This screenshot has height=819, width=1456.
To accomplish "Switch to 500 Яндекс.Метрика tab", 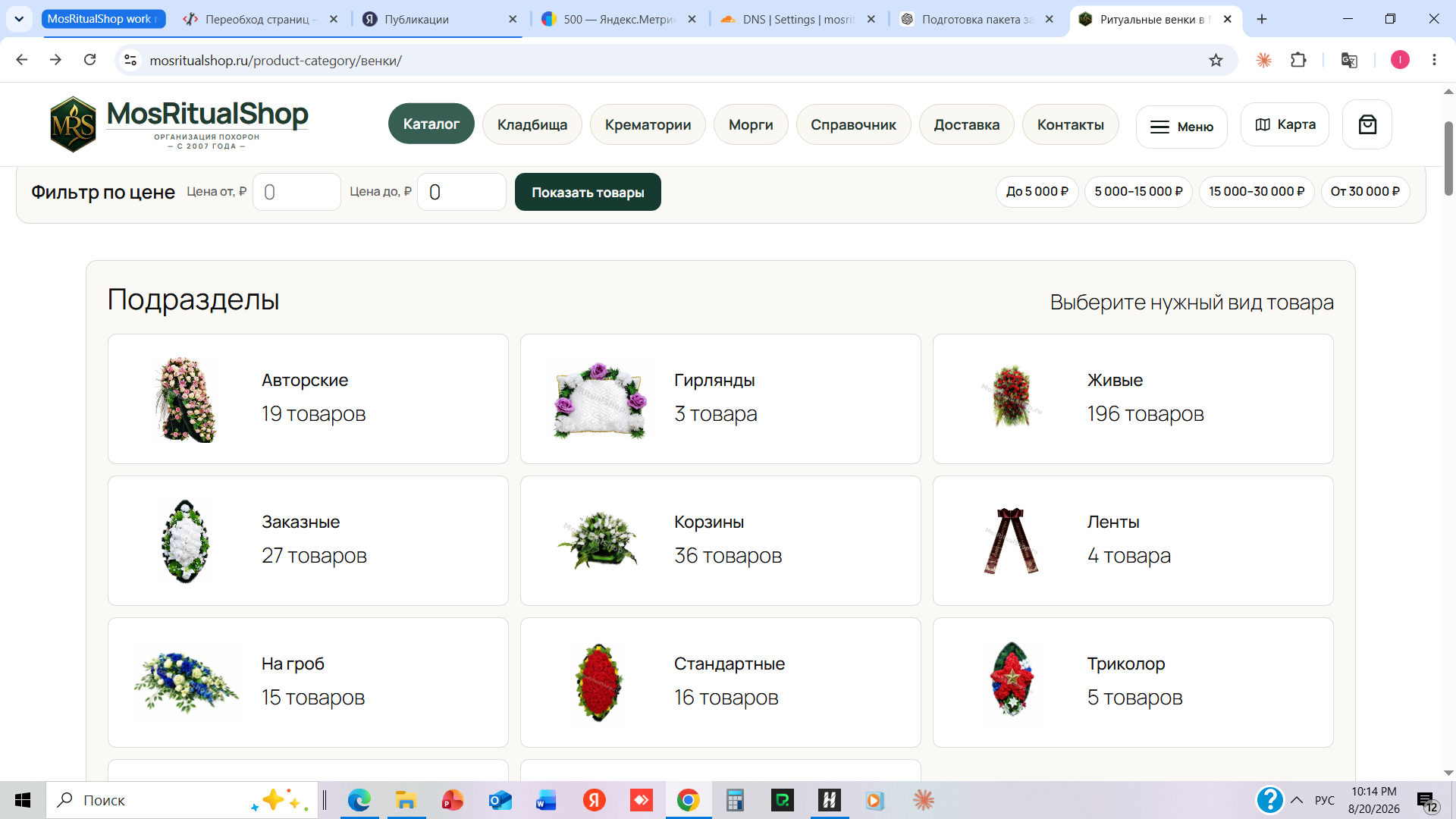I will click(618, 19).
